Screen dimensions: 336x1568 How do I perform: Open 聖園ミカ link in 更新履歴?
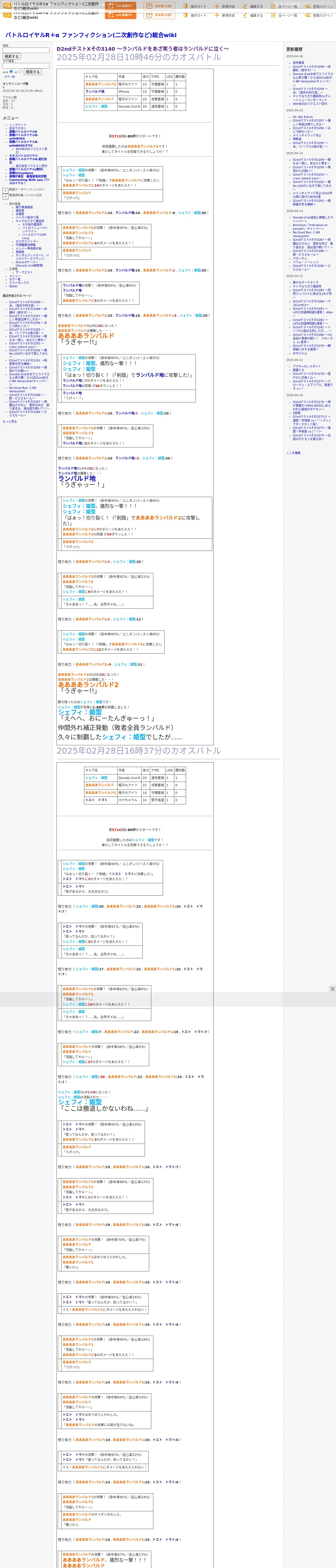pyautogui.click(x=298, y=370)
